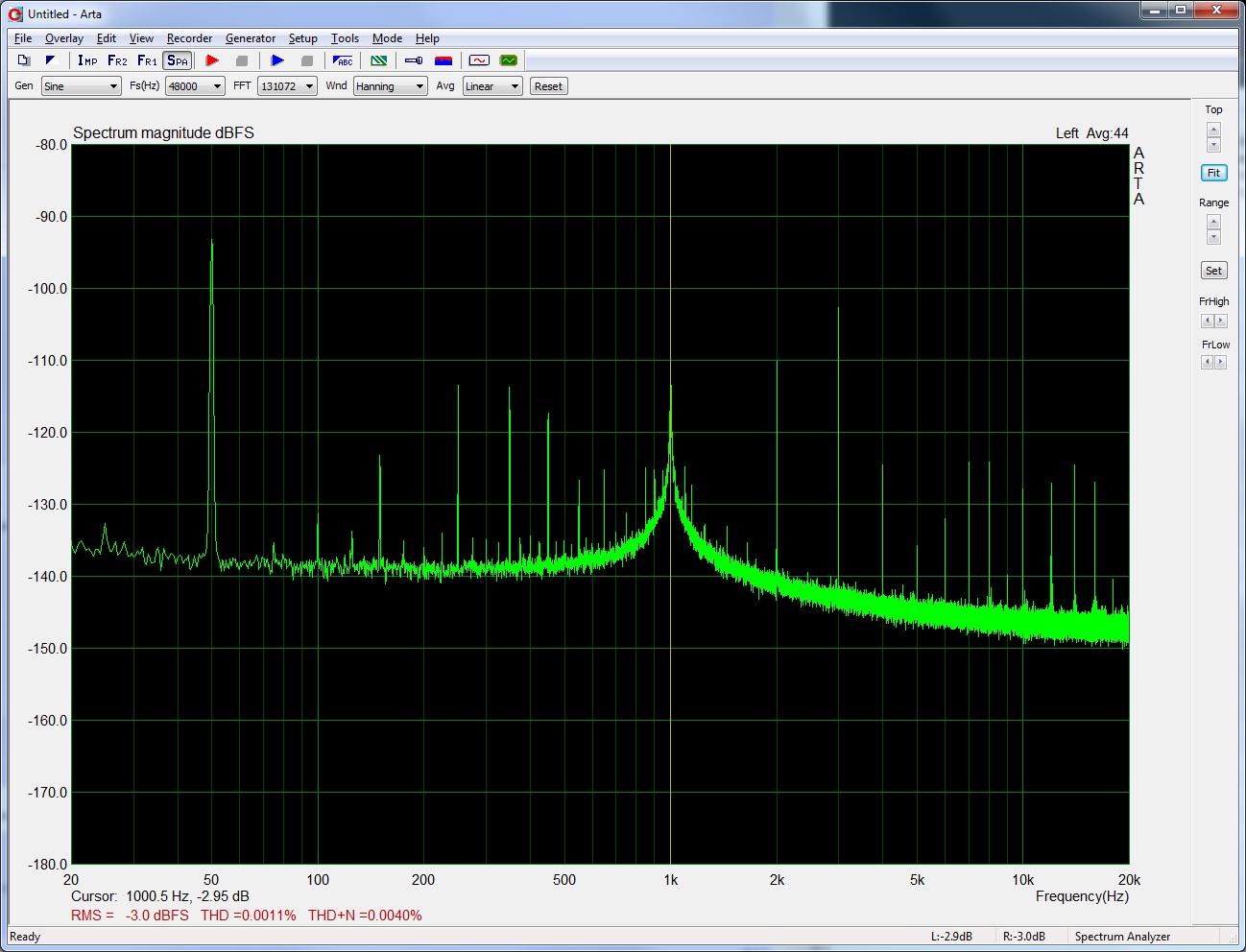This screenshot has height=952, width=1246.
Task: Open the Edit menu
Action: [107, 38]
